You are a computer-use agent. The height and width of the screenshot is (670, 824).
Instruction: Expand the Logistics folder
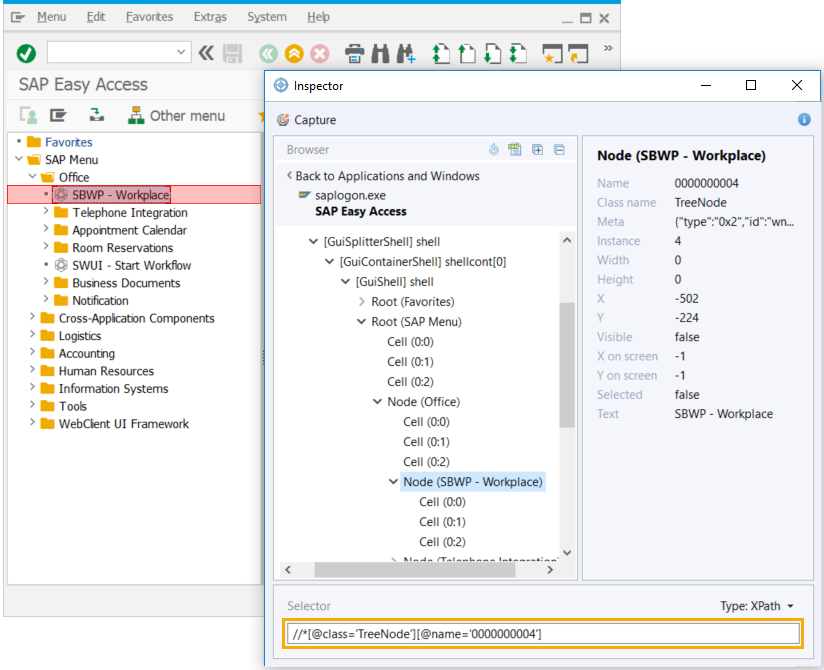33,335
